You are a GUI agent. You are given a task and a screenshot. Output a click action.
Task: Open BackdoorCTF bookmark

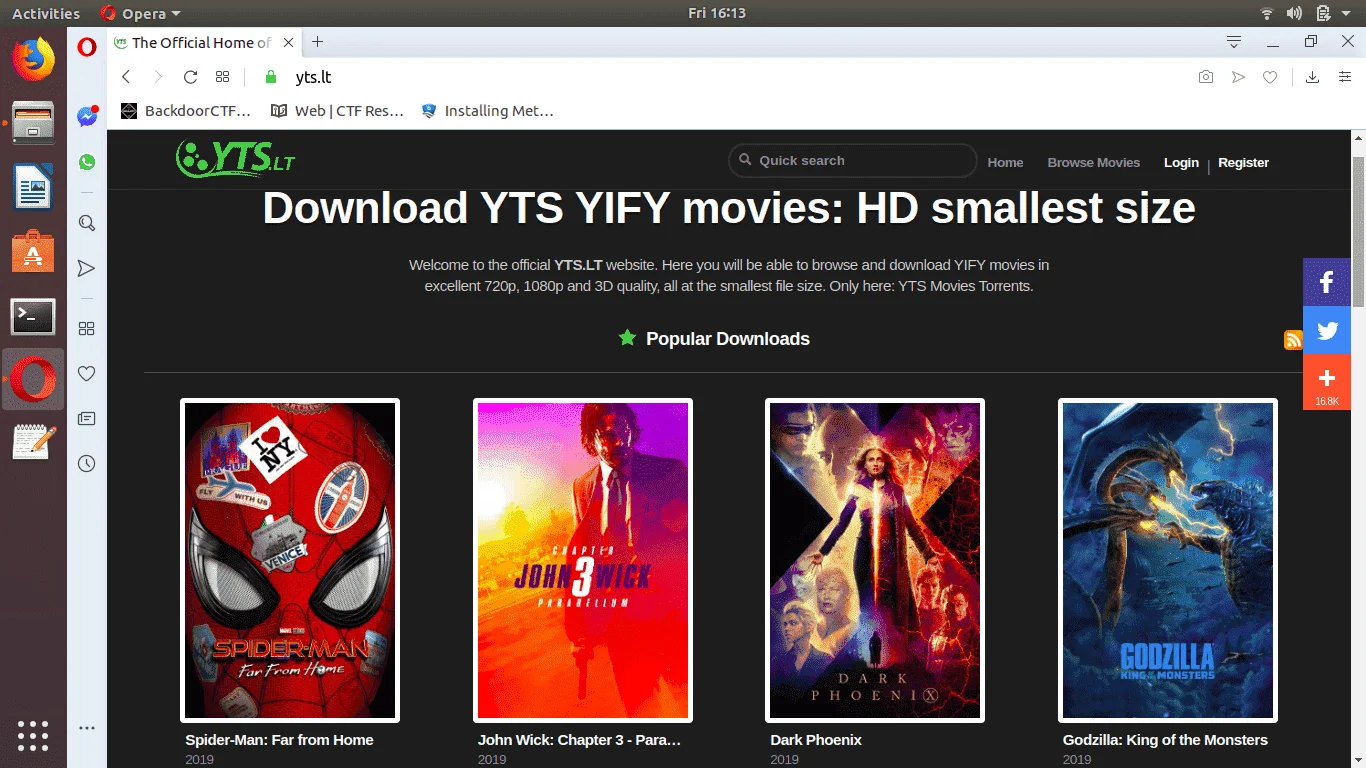186,111
